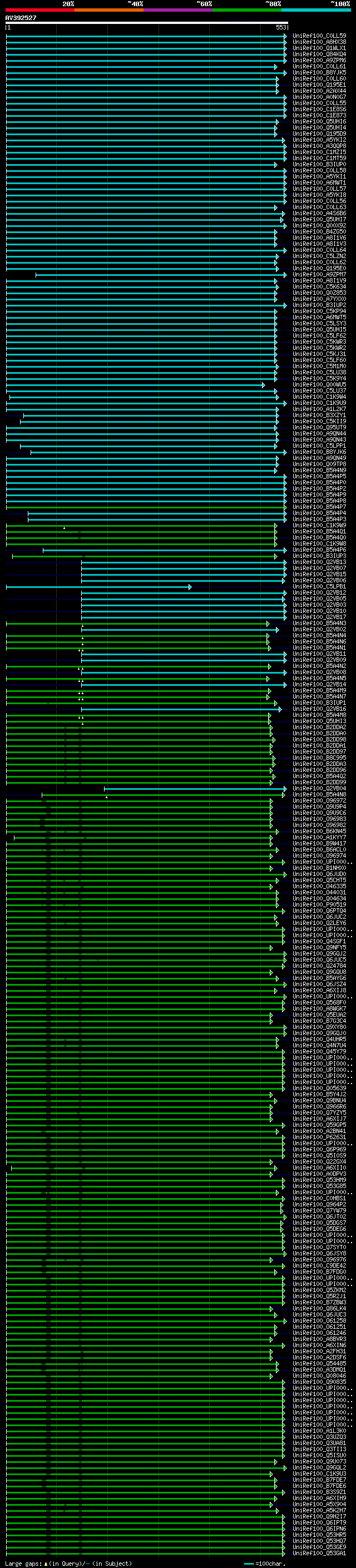Screen dimensions: 356x1568
Task: Select alignment label UniRef100_B4ZG50
Action: coord(319,232)
